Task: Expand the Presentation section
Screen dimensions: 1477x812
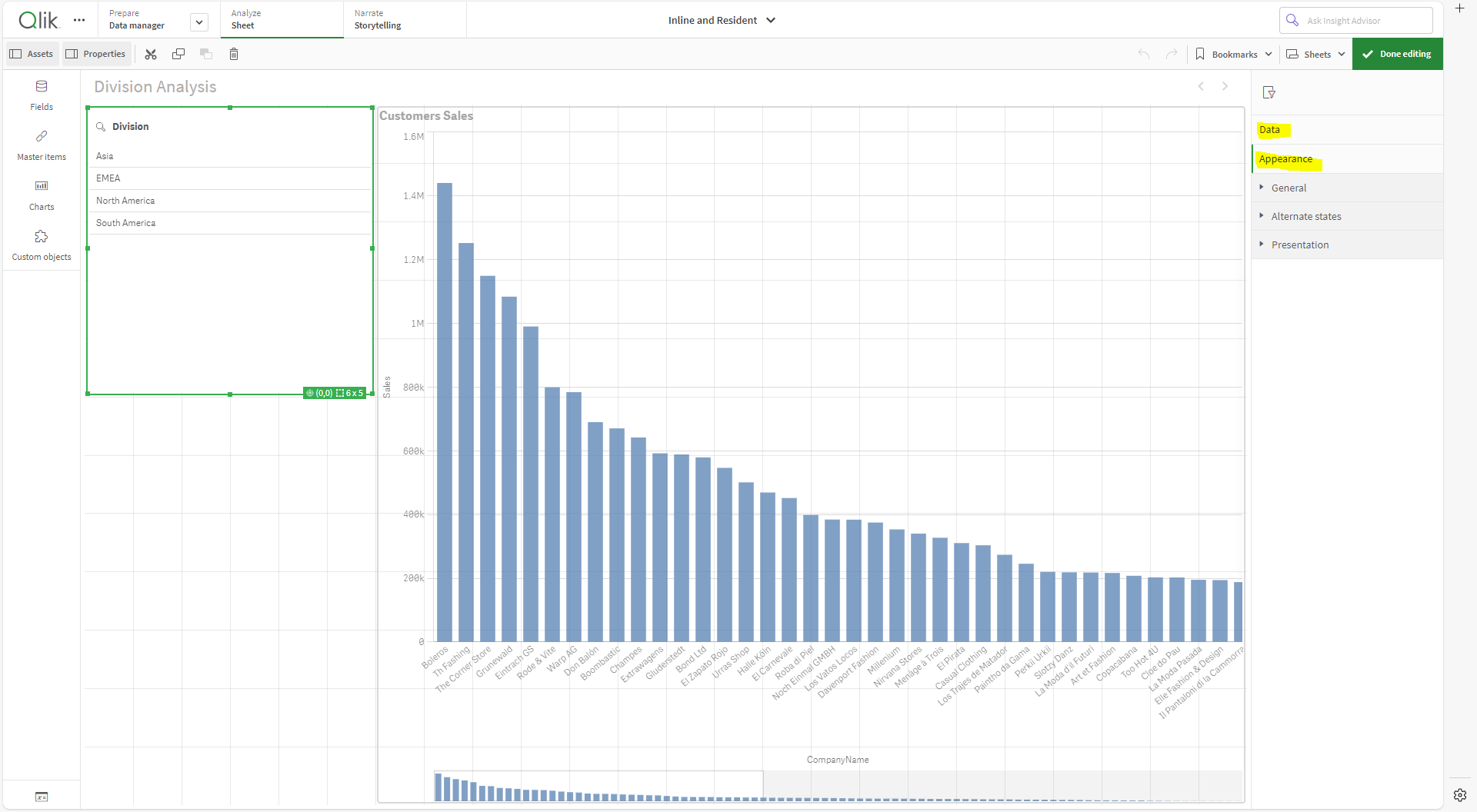Action: click(1347, 245)
